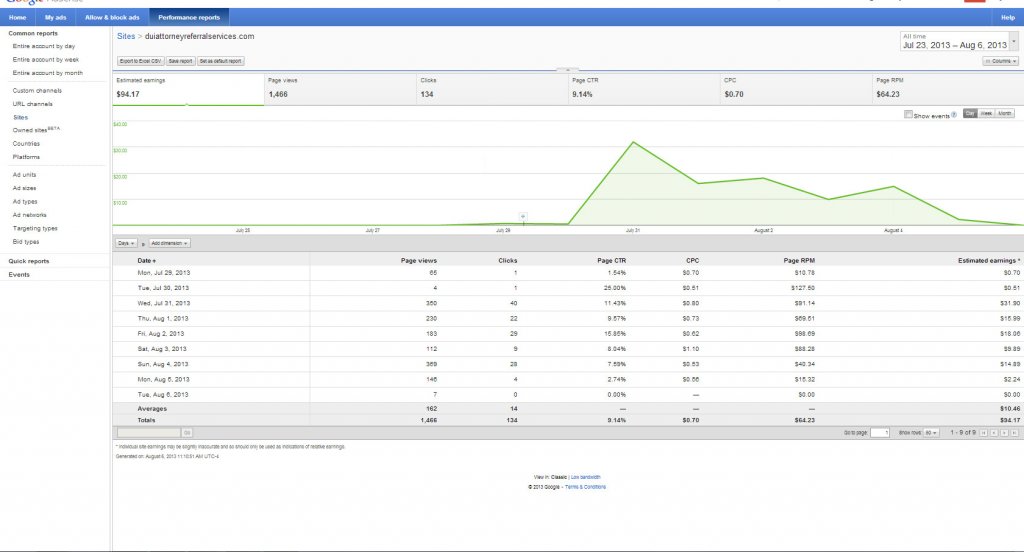Sort table by Clicks column
Screen dimensions: 1024x552
pyautogui.click(x=507, y=261)
